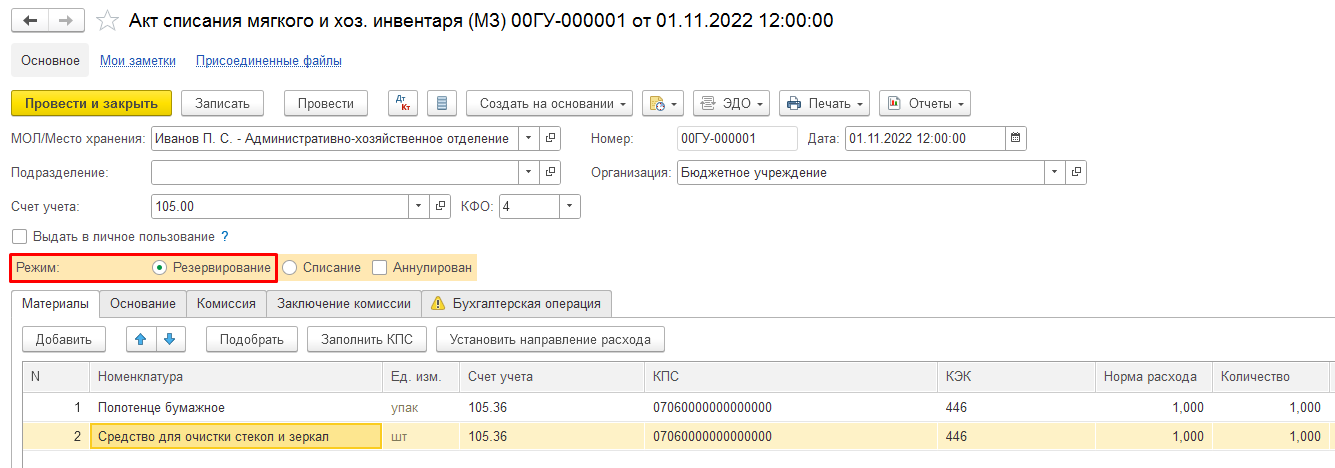The image size is (1335, 468).
Task: Open the Печать menu
Action: 825,103
